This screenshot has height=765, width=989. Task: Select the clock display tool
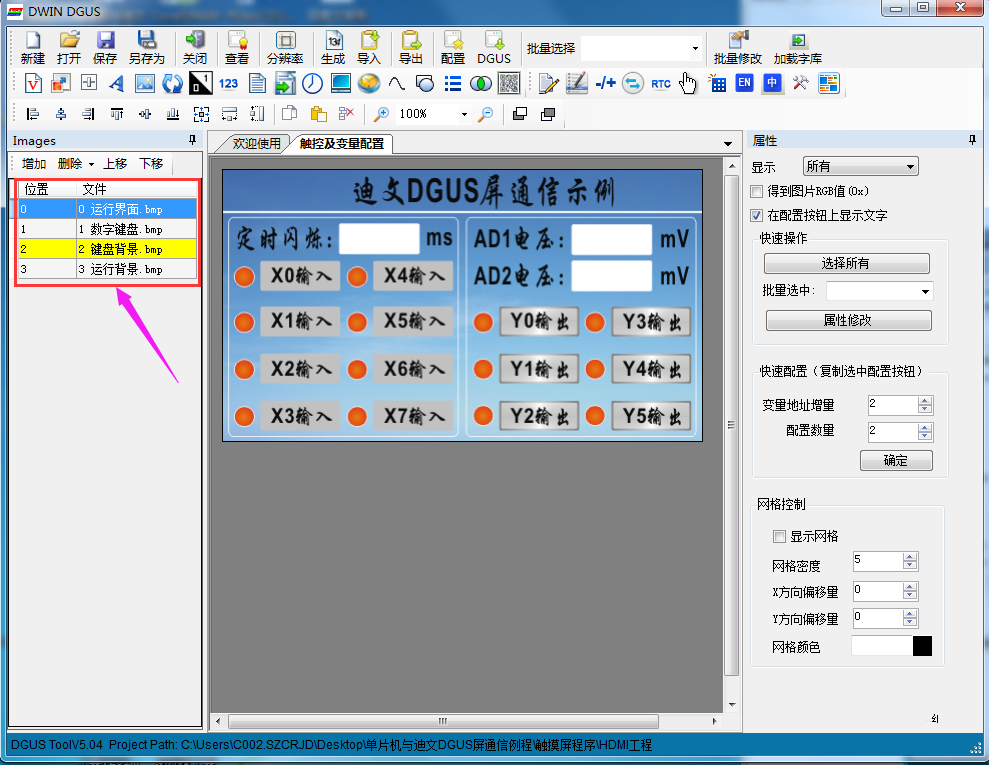click(312, 83)
